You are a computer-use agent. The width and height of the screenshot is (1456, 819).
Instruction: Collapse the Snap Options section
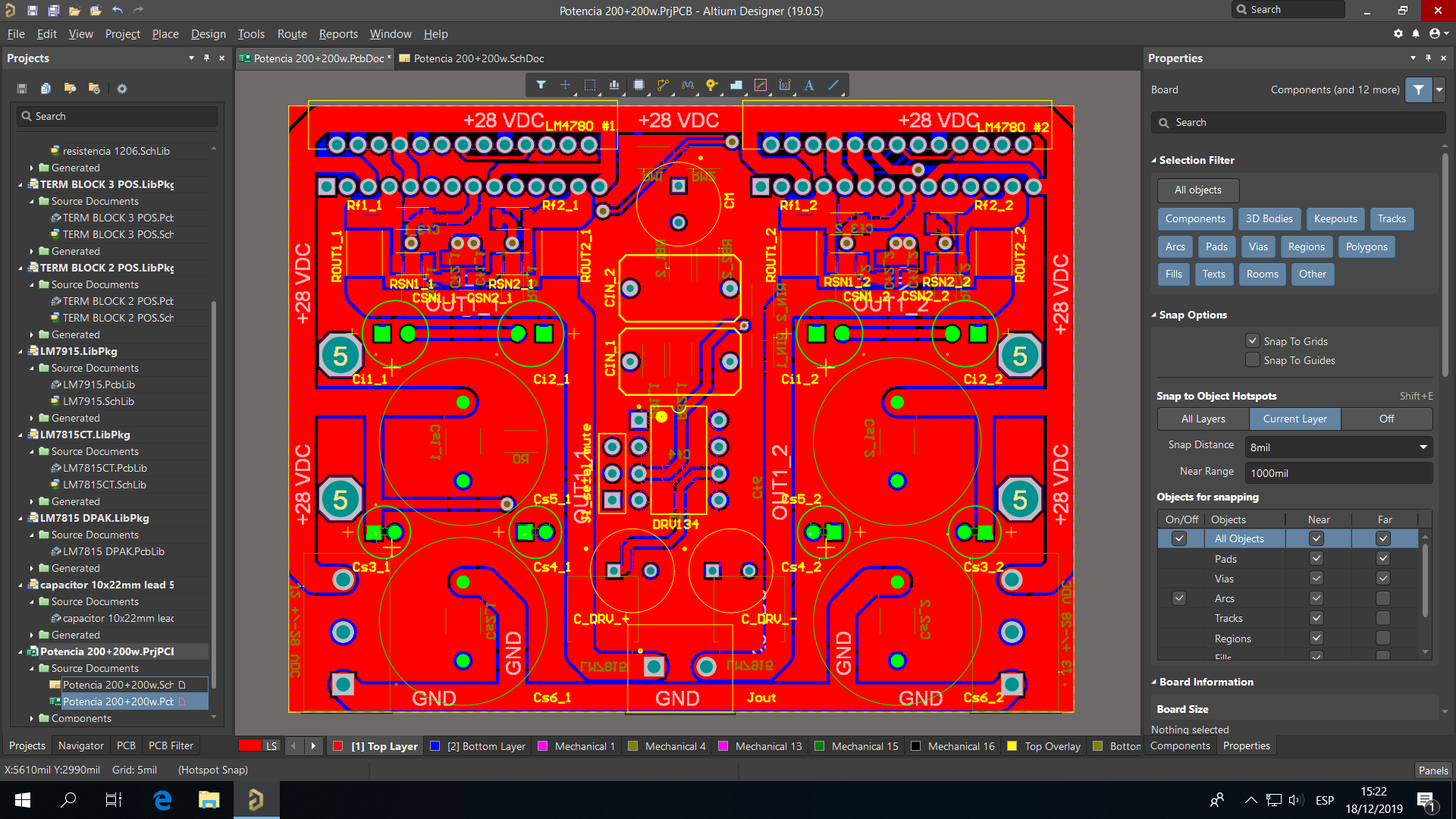[1154, 315]
